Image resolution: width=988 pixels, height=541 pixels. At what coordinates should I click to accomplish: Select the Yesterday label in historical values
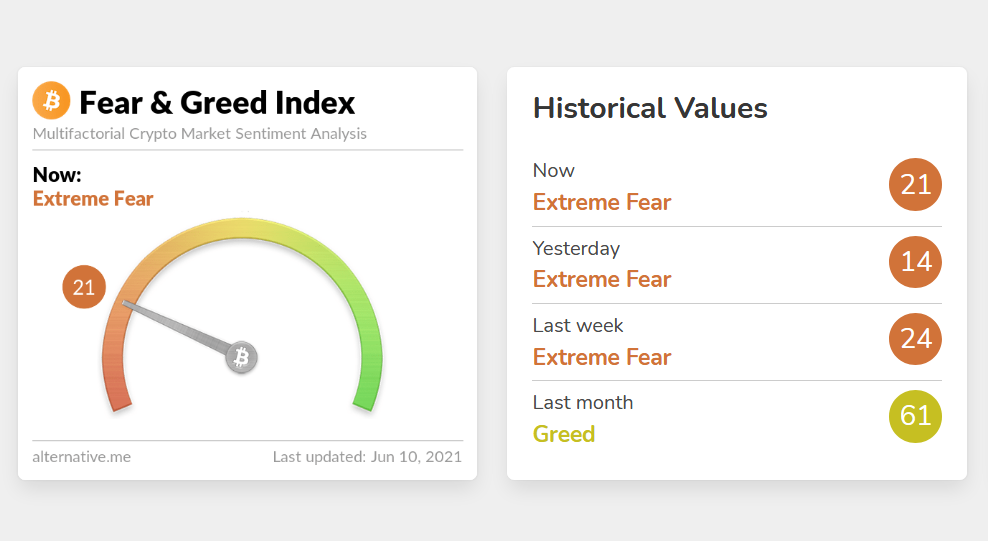pos(576,248)
